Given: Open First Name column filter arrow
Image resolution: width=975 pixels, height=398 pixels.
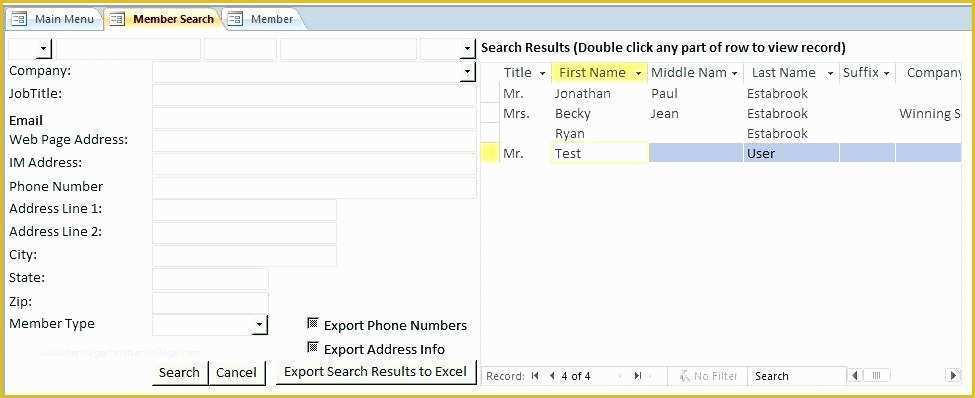Looking at the screenshot, I should click(638, 73).
